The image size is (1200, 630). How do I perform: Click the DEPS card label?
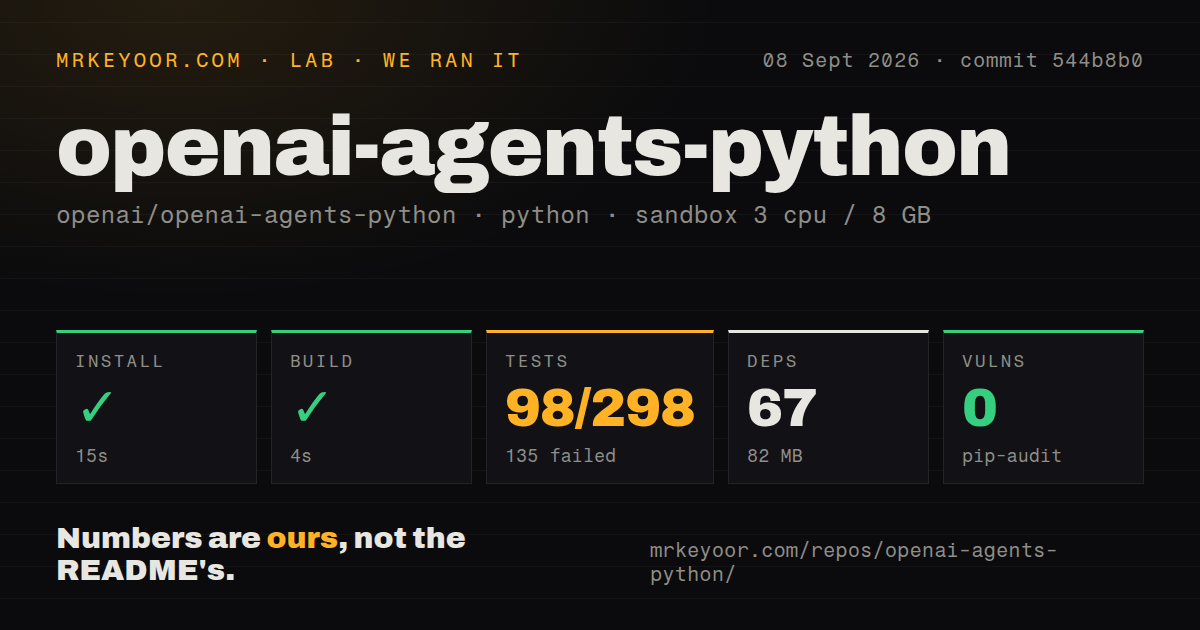click(x=773, y=362)
